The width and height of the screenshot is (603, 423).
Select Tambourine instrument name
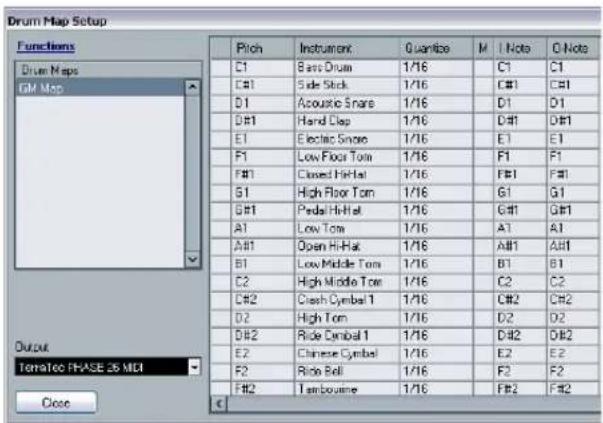coord(327,389)
